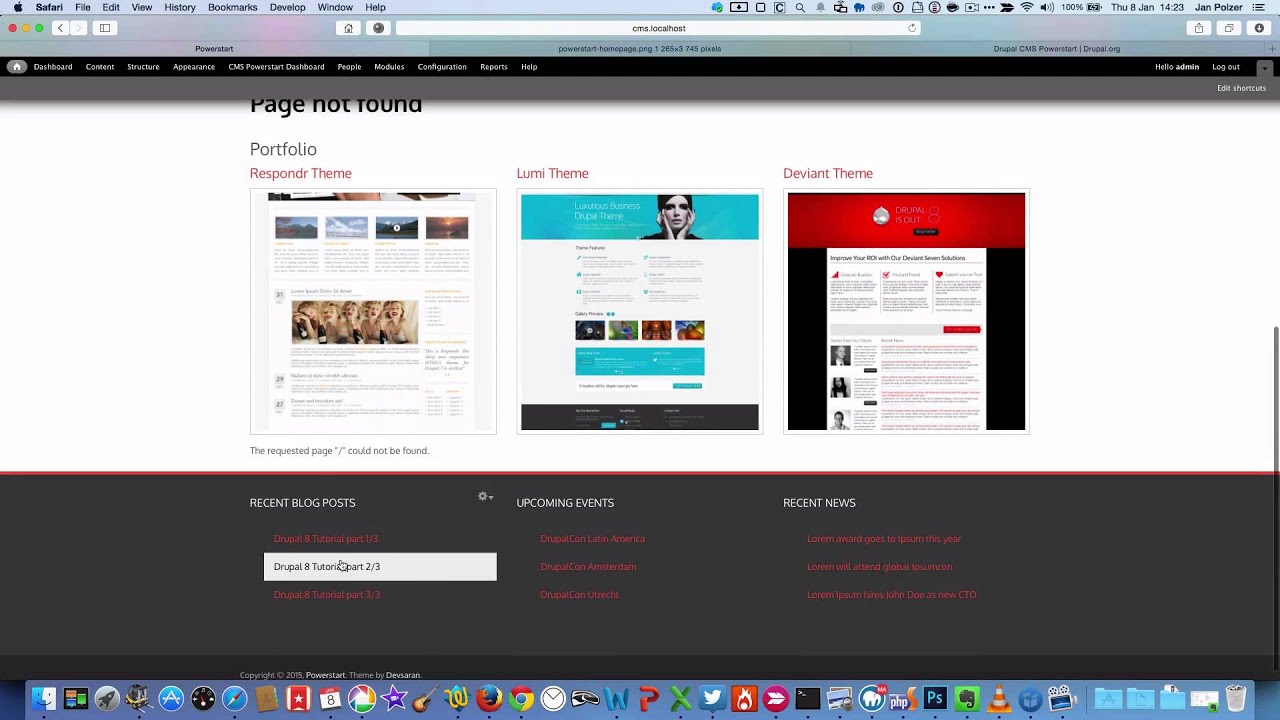Reload the page using the refresh icon
Screen dimensions: 1280x720
912,28
